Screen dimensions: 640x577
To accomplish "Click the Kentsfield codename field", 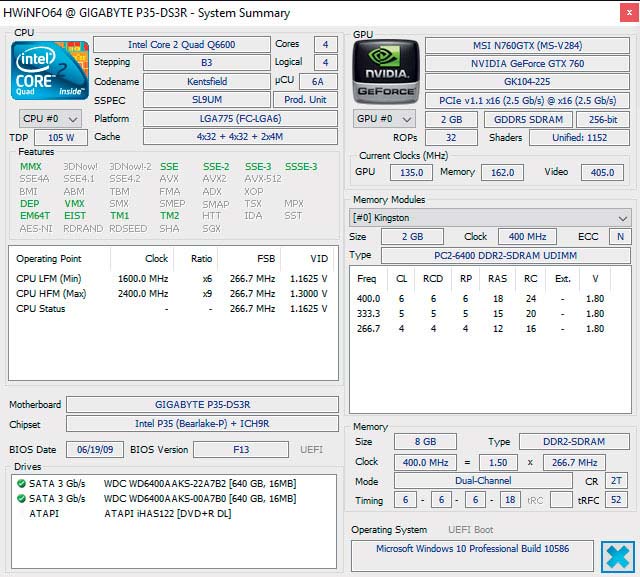I will [207, 82].
